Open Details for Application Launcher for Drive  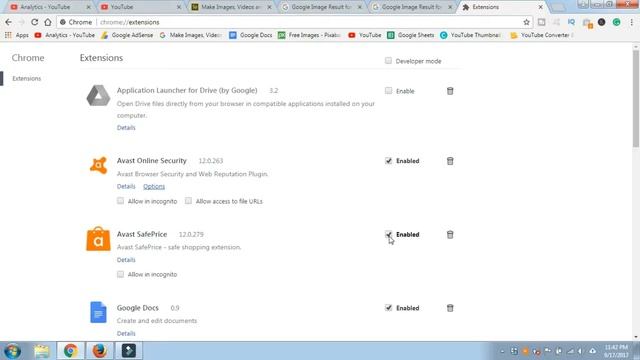pos(126,128)
